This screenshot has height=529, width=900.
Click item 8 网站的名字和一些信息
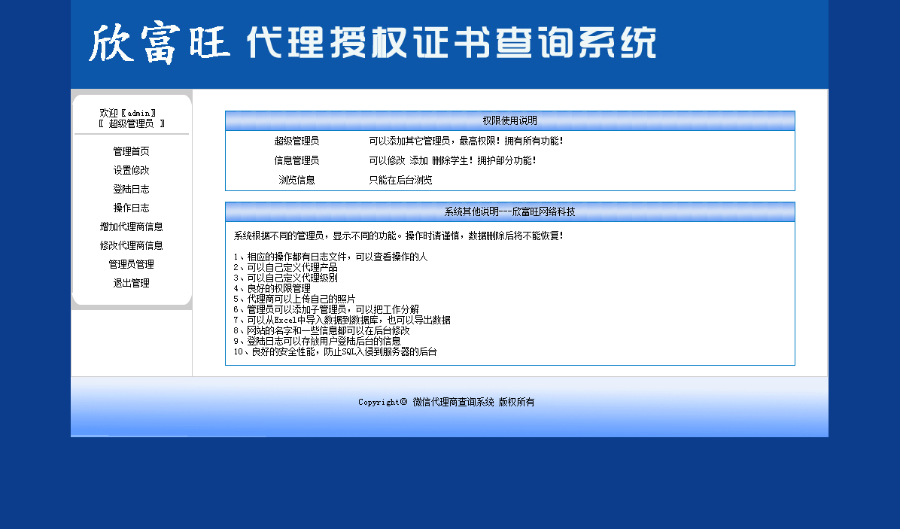click(x=321, y=330)
